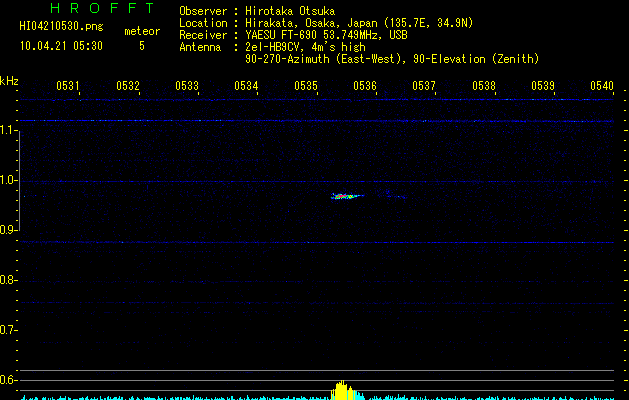Click the 0534 time marker
629x400 pixels.
point(246,86)
